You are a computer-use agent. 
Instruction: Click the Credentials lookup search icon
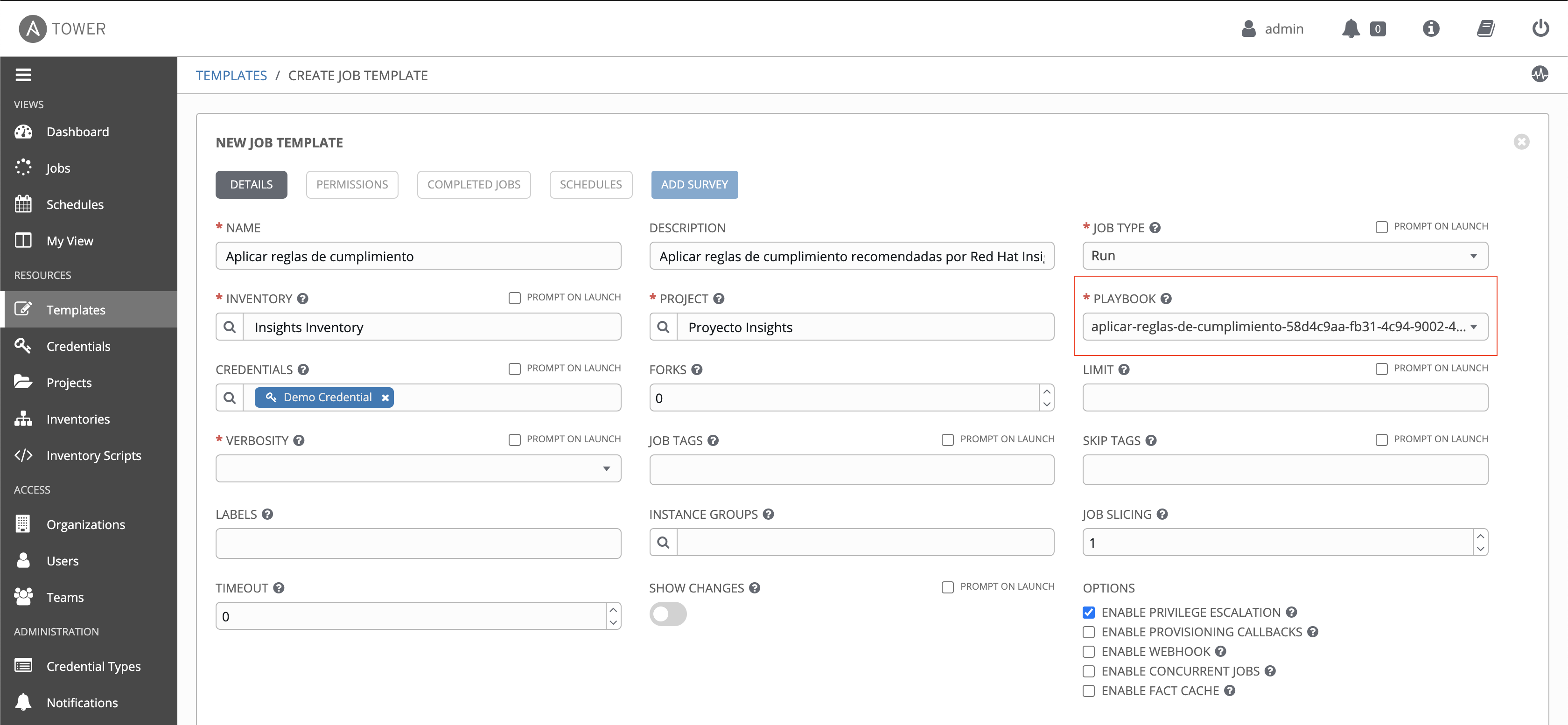pos(230,397)
